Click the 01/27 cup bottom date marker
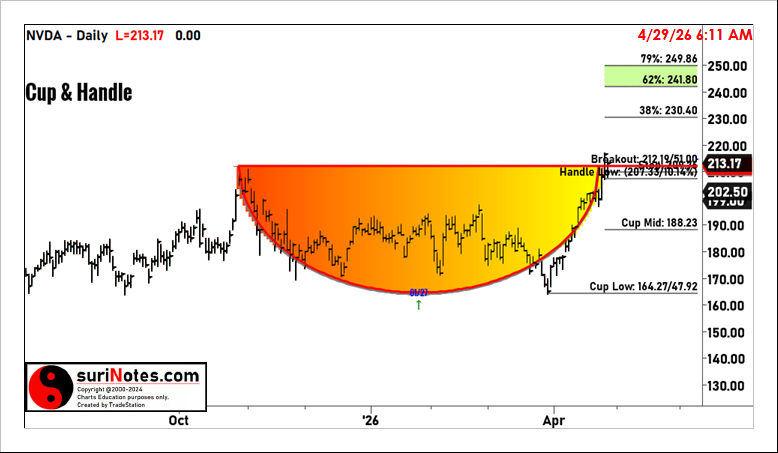The height and width of the screenshot is (453, 778). 419,292
